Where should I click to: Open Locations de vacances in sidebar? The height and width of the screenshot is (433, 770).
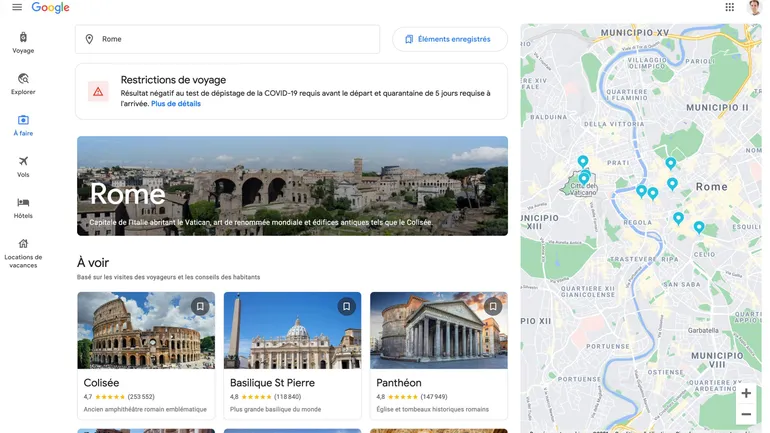pos(23,253)
